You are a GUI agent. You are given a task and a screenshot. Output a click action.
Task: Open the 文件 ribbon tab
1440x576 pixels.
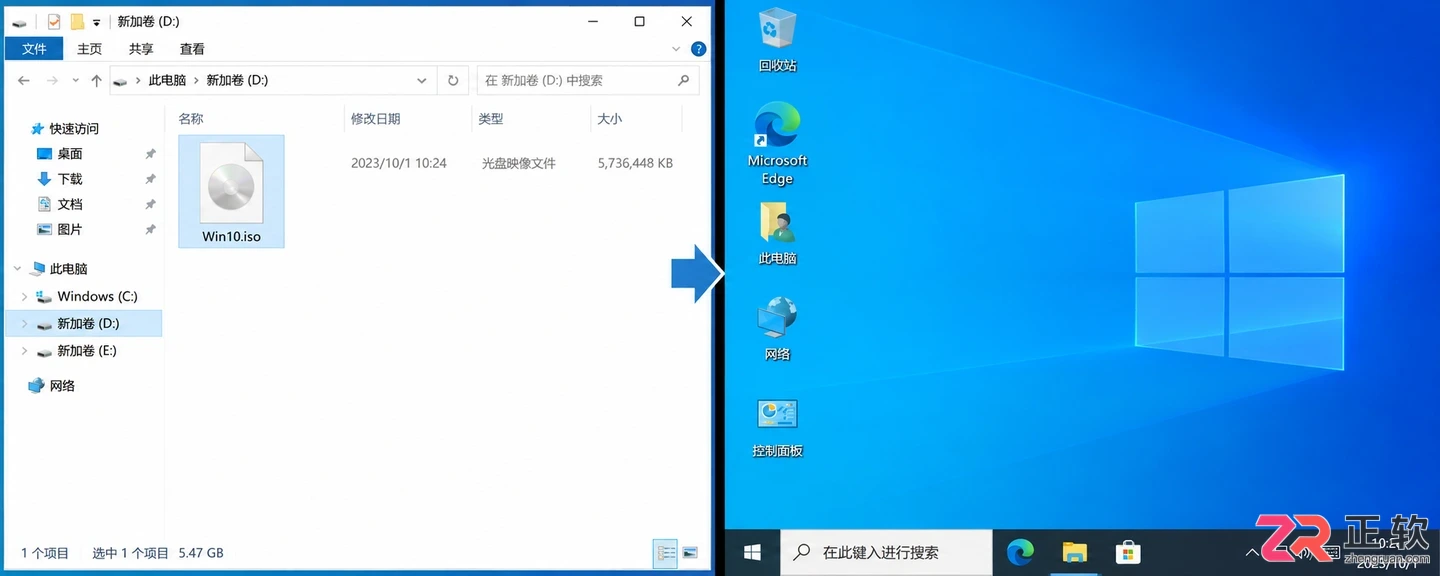(x=34, y=49)
